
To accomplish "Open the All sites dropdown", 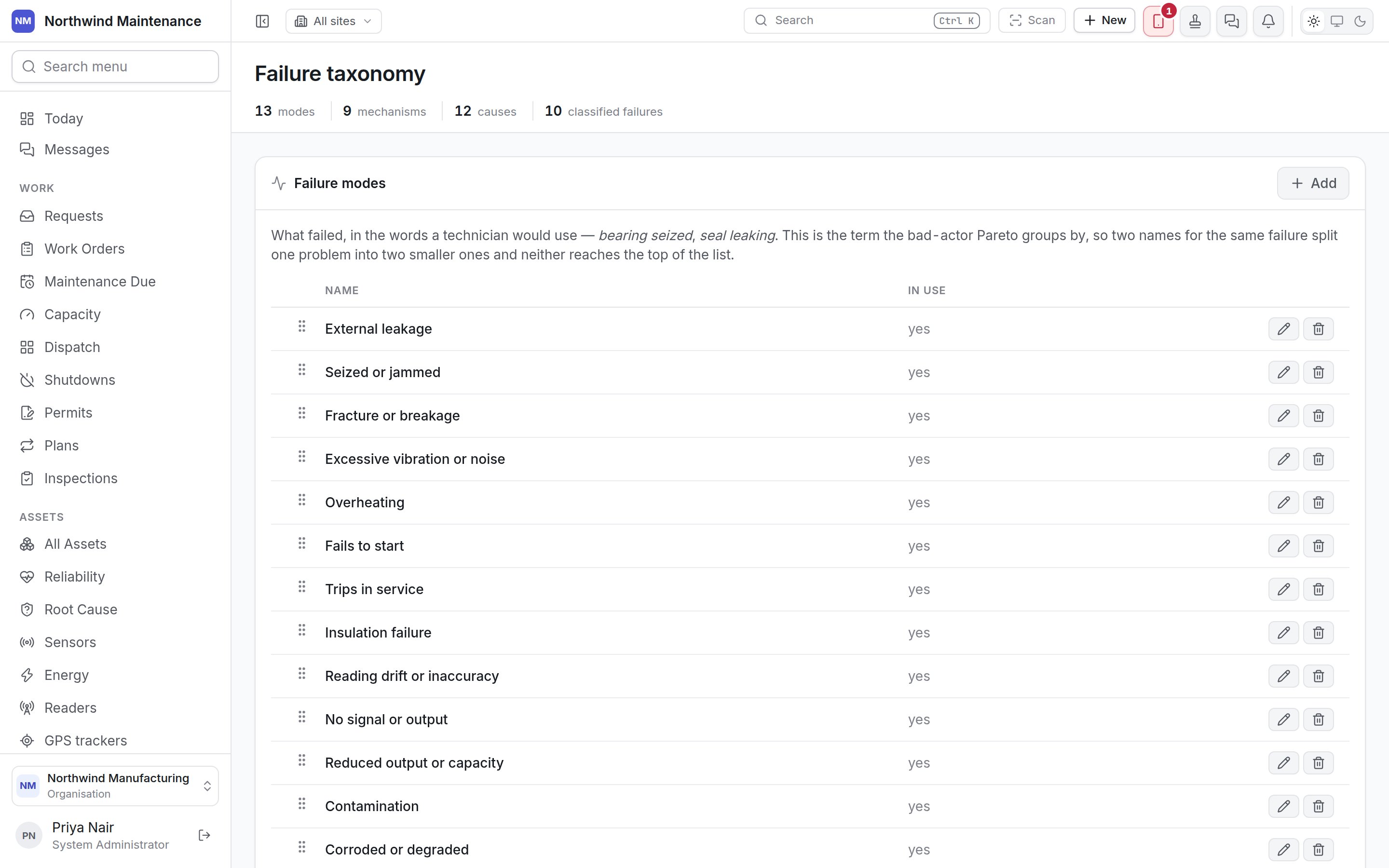I will (333, 21).
